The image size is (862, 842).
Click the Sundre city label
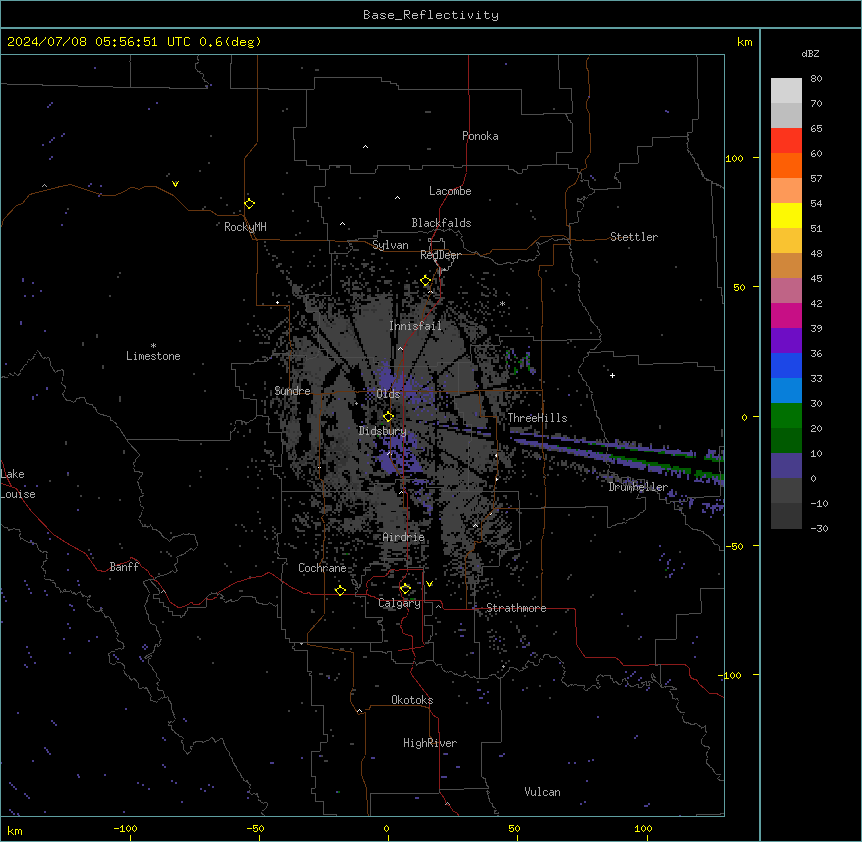(292, 391)
